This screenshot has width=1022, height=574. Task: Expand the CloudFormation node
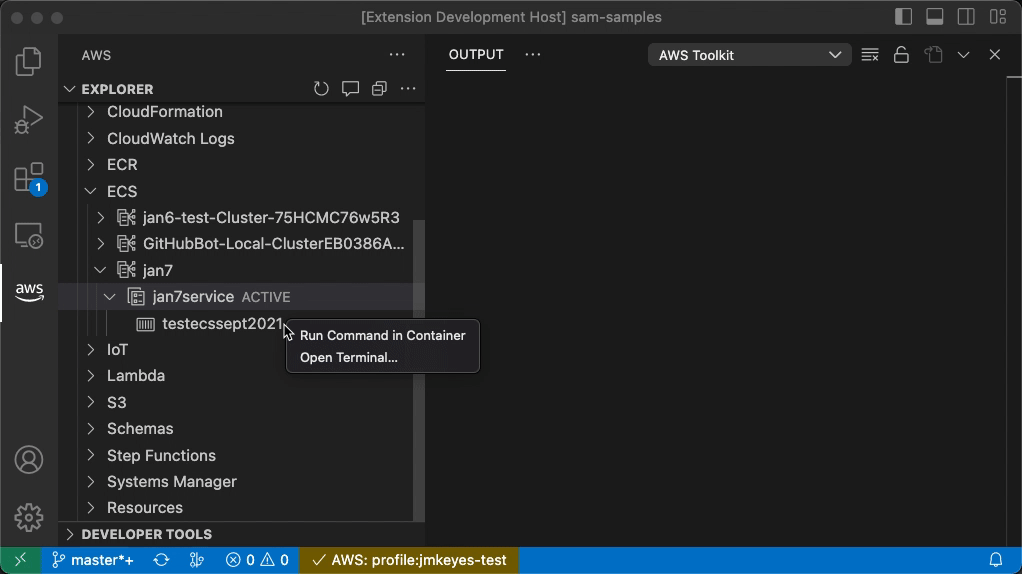coord(91,111)
